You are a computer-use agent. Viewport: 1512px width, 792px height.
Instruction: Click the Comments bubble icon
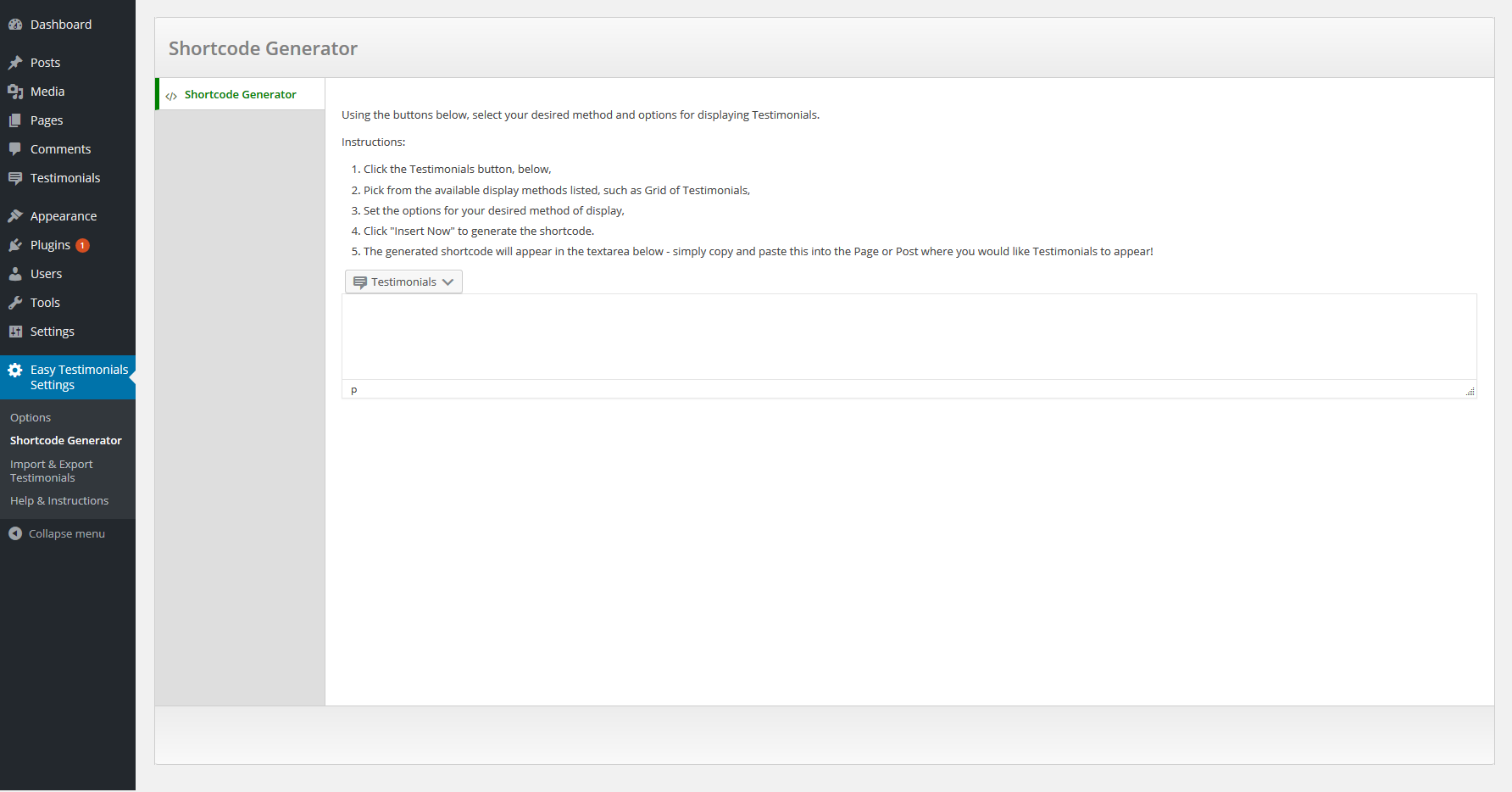[x=15, y=149]
